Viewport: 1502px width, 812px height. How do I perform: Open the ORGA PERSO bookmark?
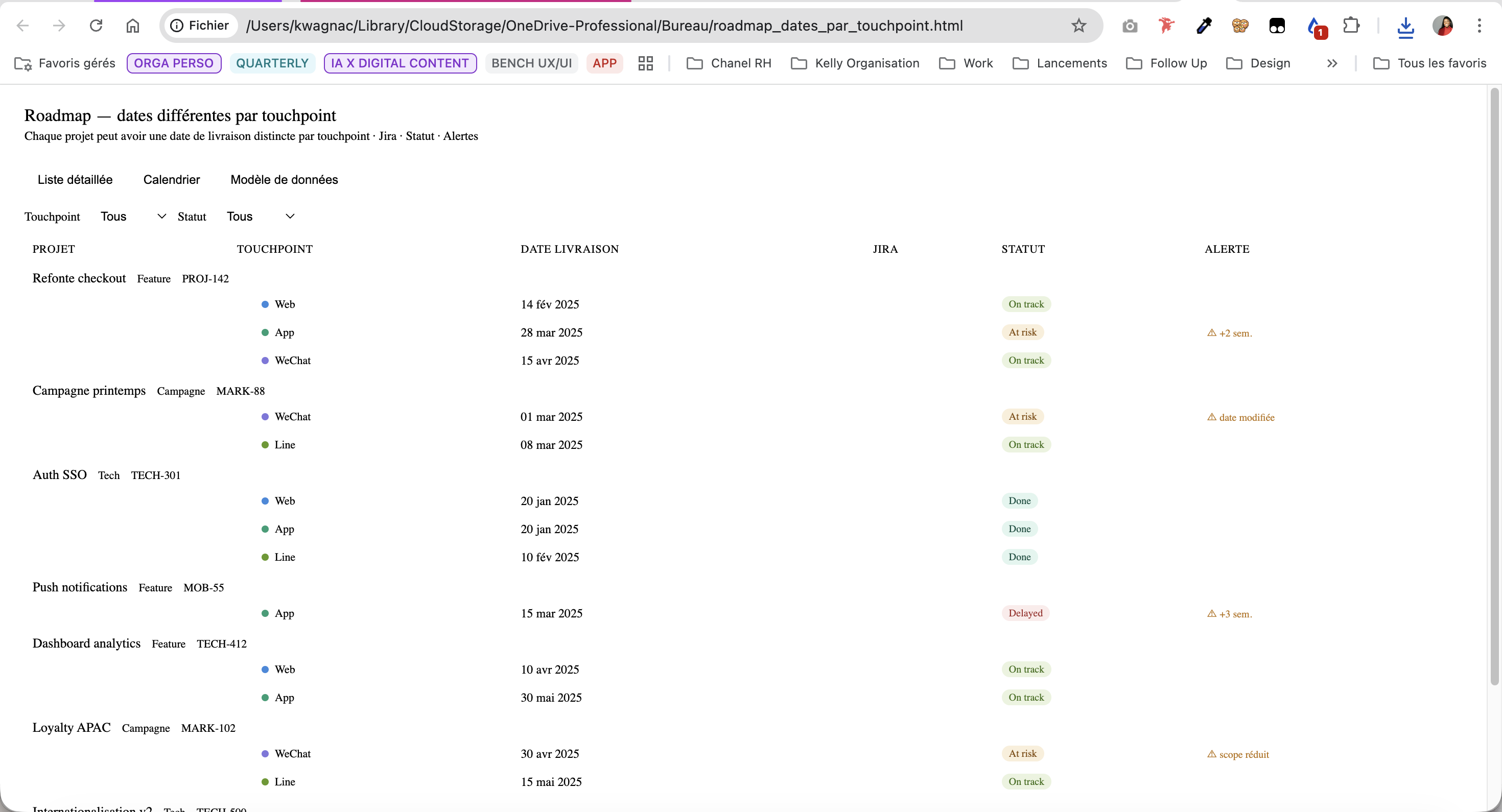(x=174, y=63)
